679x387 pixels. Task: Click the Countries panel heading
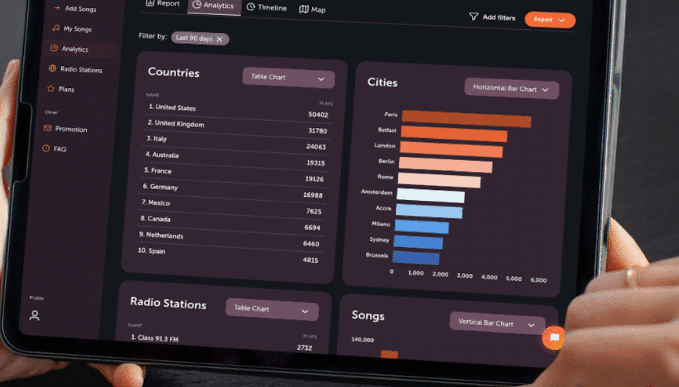(174, 72)
